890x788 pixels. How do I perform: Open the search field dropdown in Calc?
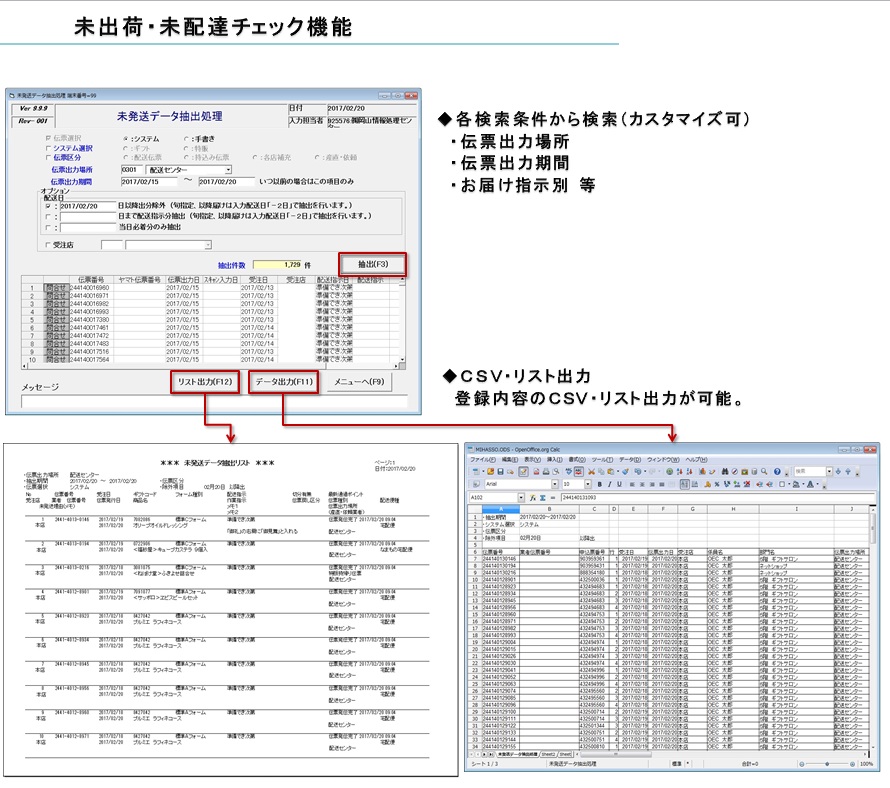click(829, 472)
